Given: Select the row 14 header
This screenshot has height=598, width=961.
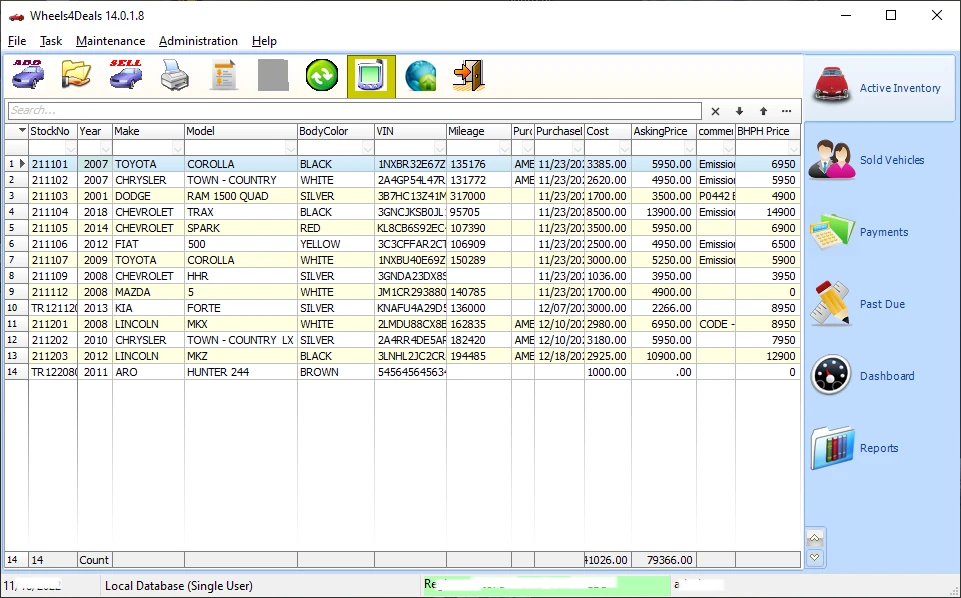Looking at the screenshot, I should [16, 372].
